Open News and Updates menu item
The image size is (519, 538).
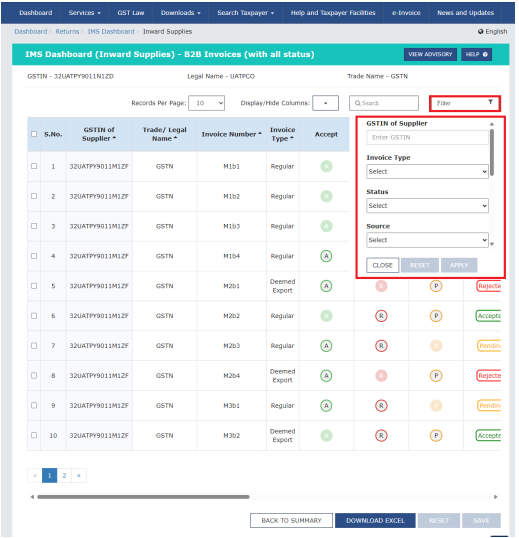coord(465,13)
